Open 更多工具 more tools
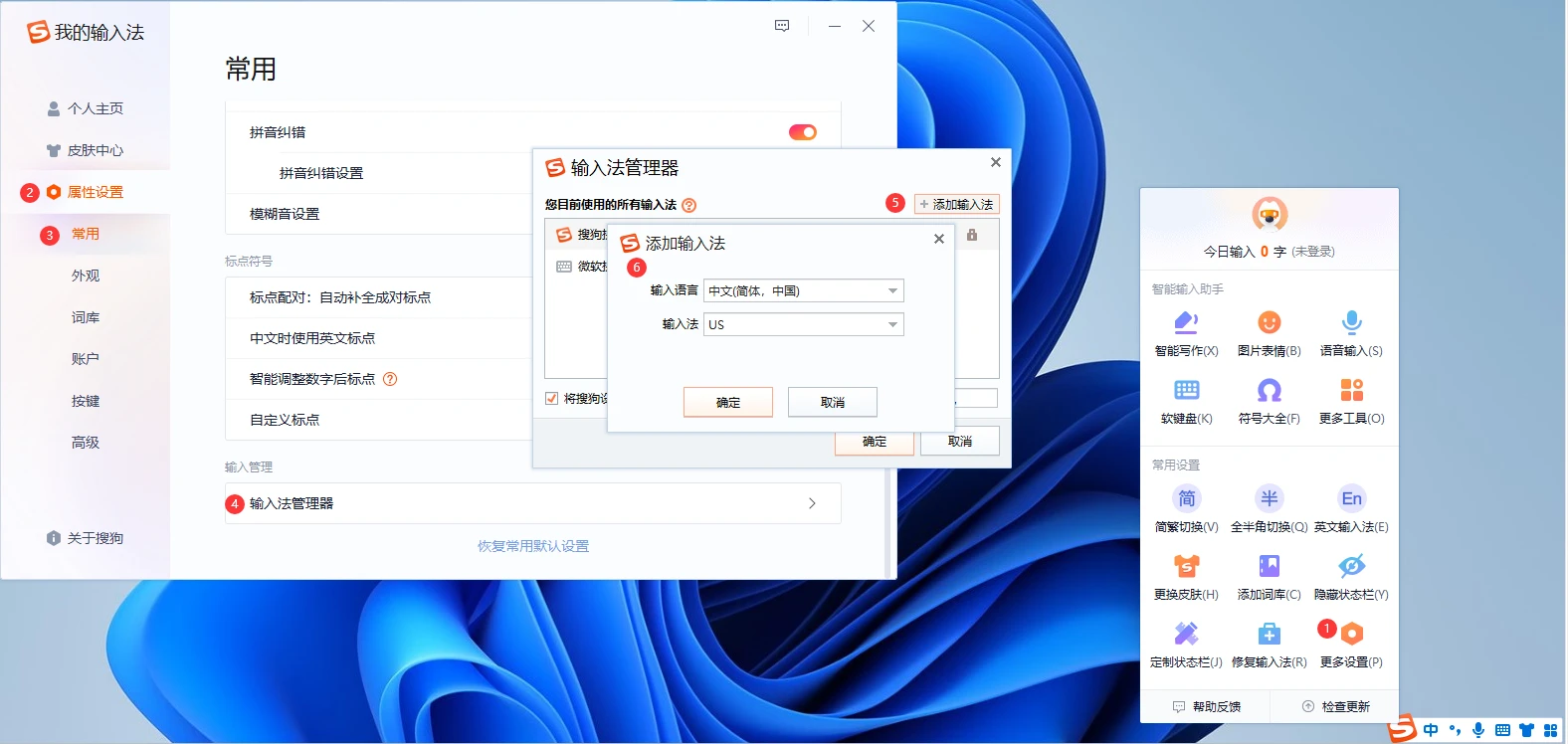 point(1351,401)
